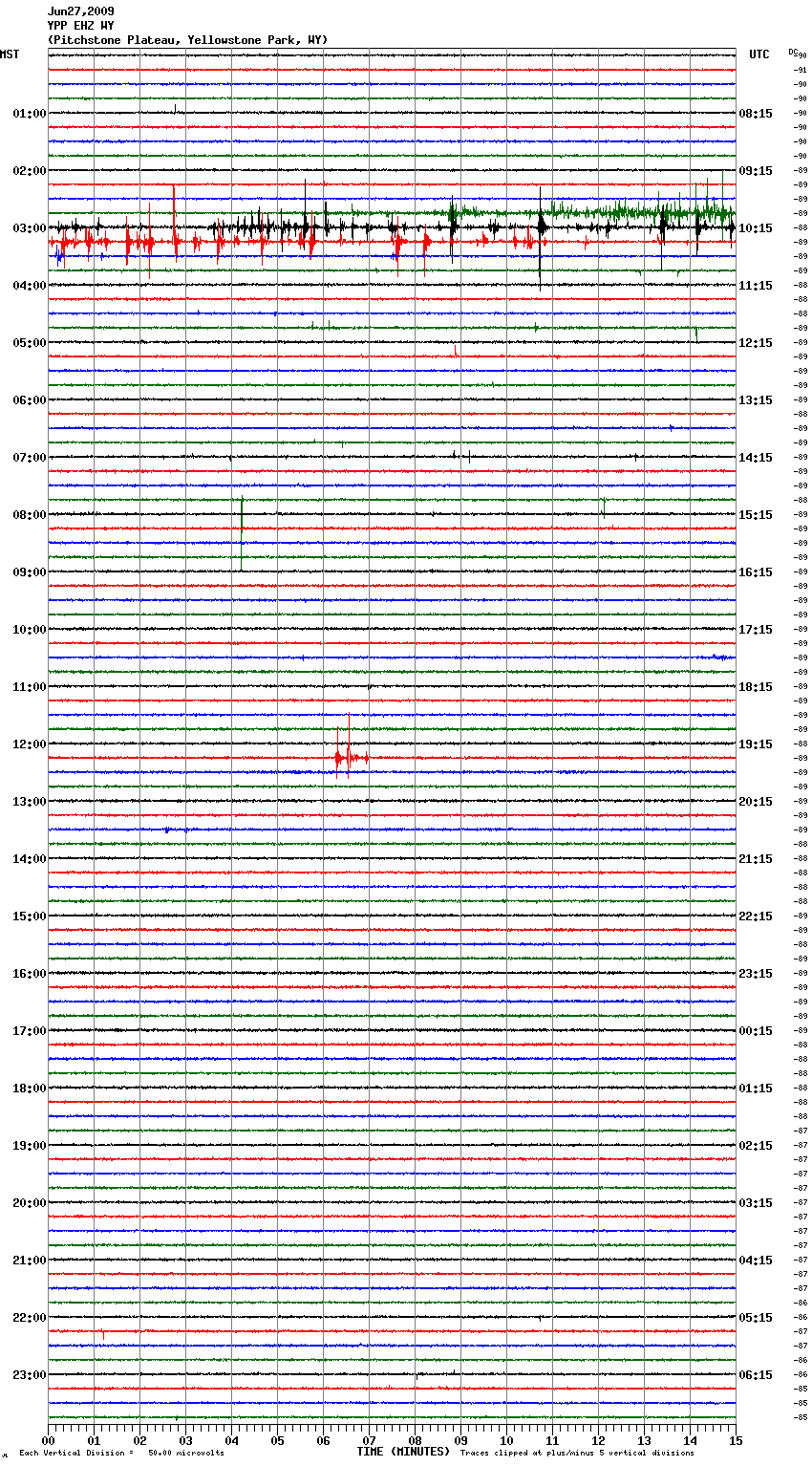The image size is (812, 1466).
Task: Click the 20:15 UTC time label
Action: pos(756,802)
